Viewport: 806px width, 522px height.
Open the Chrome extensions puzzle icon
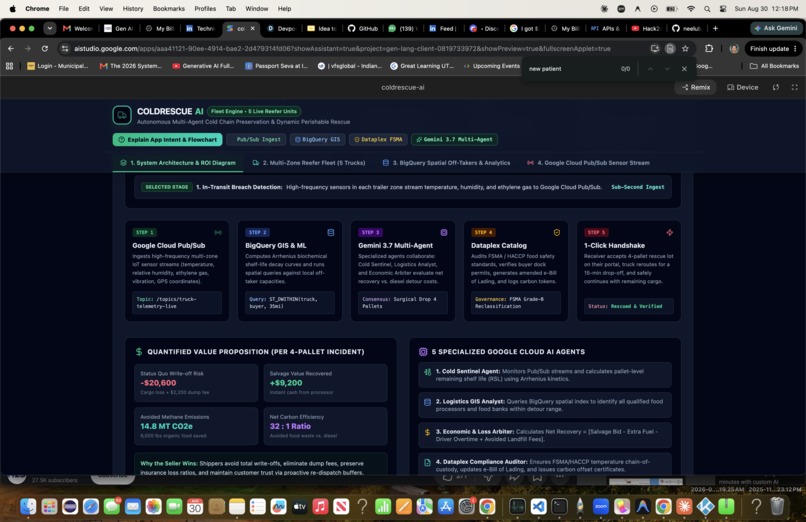click(x=709, y=48)
